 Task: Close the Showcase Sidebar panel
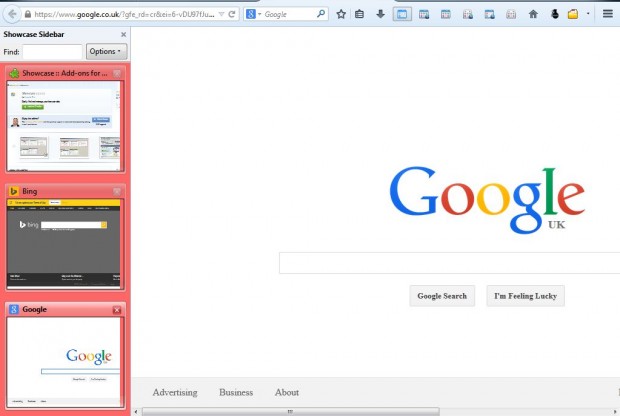[123, 34]
